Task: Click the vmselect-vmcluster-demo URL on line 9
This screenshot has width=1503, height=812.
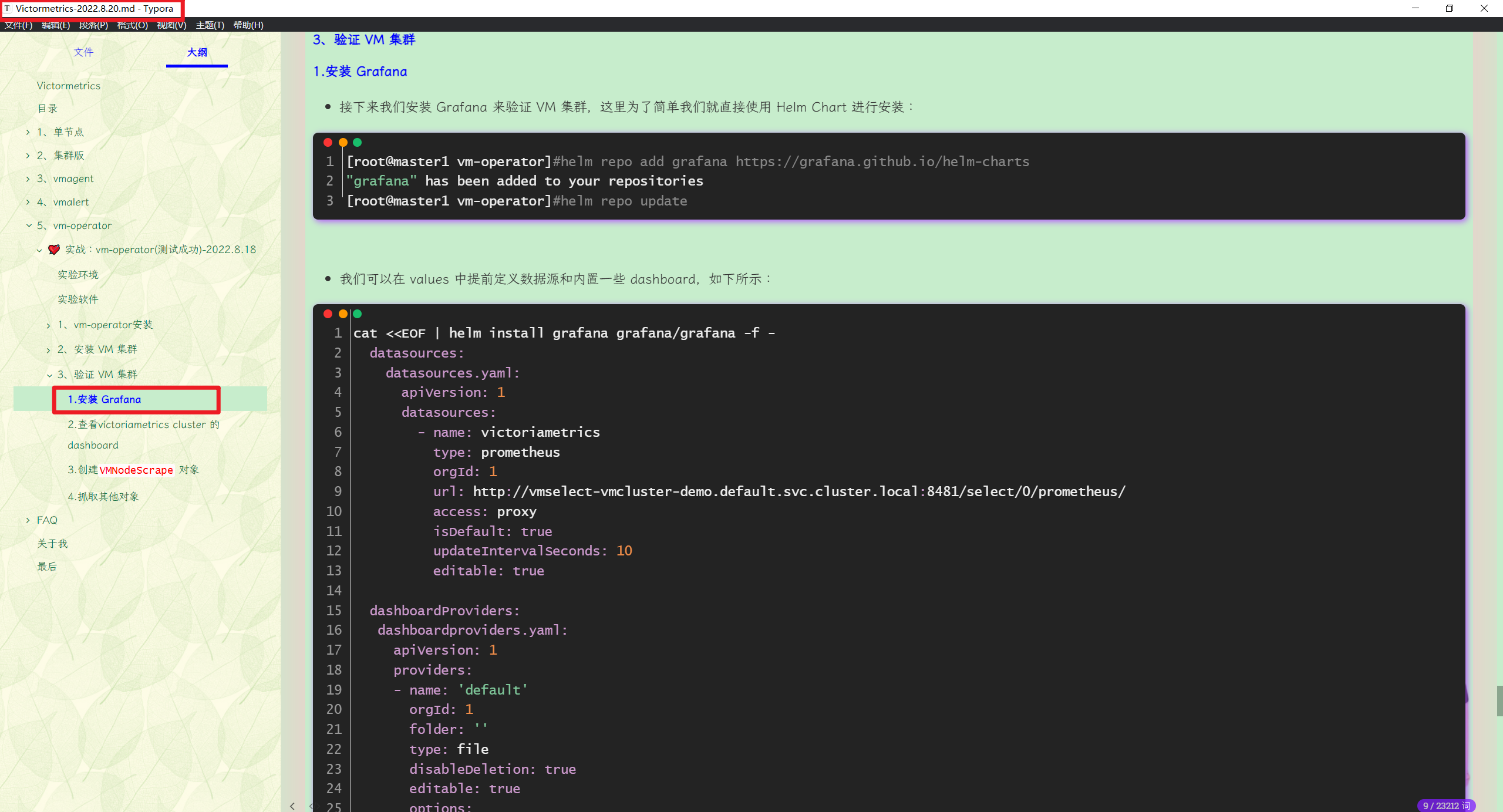Action: coord(799,491)
